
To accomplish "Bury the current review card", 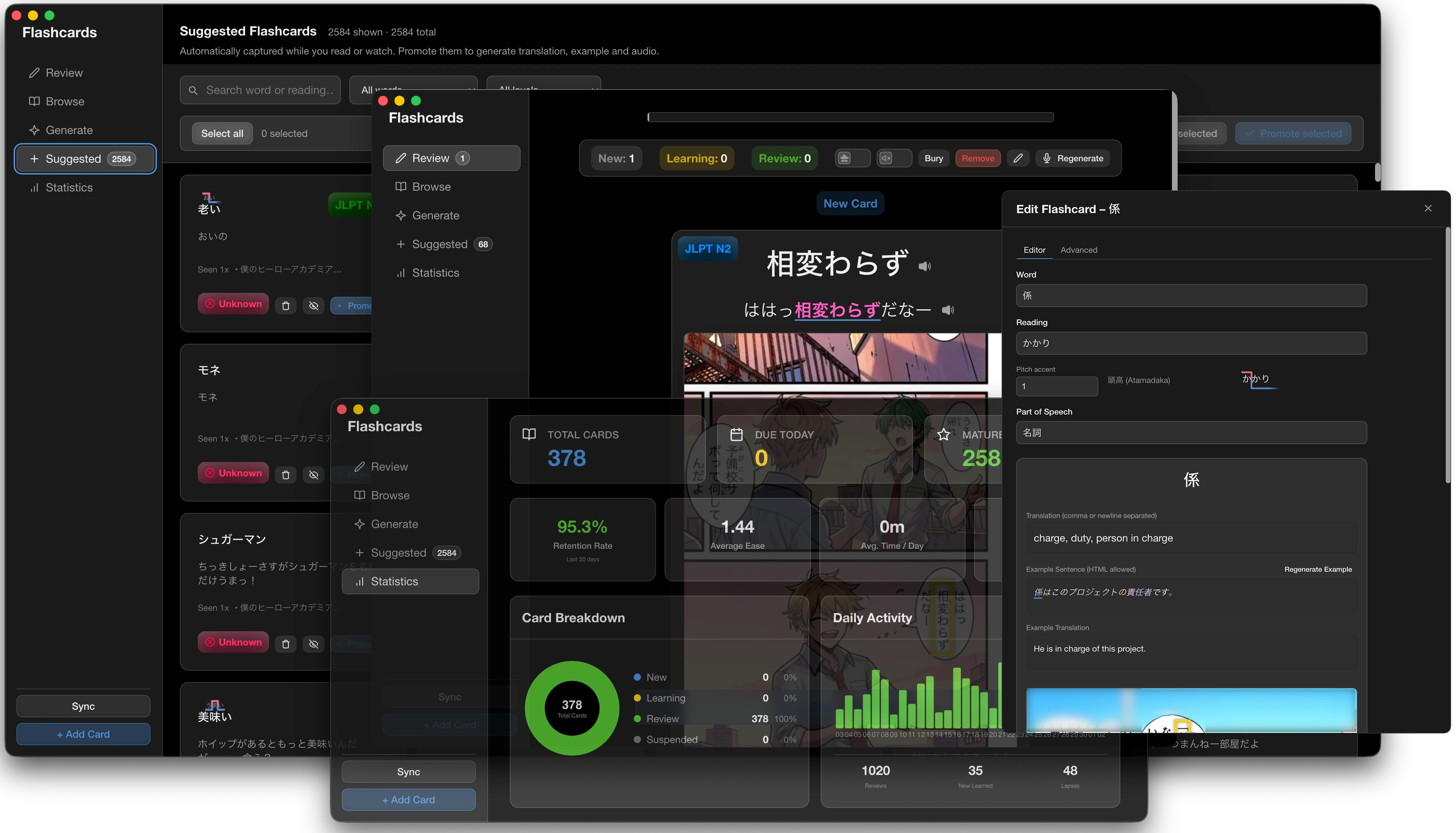I will (x=933, y=158).
